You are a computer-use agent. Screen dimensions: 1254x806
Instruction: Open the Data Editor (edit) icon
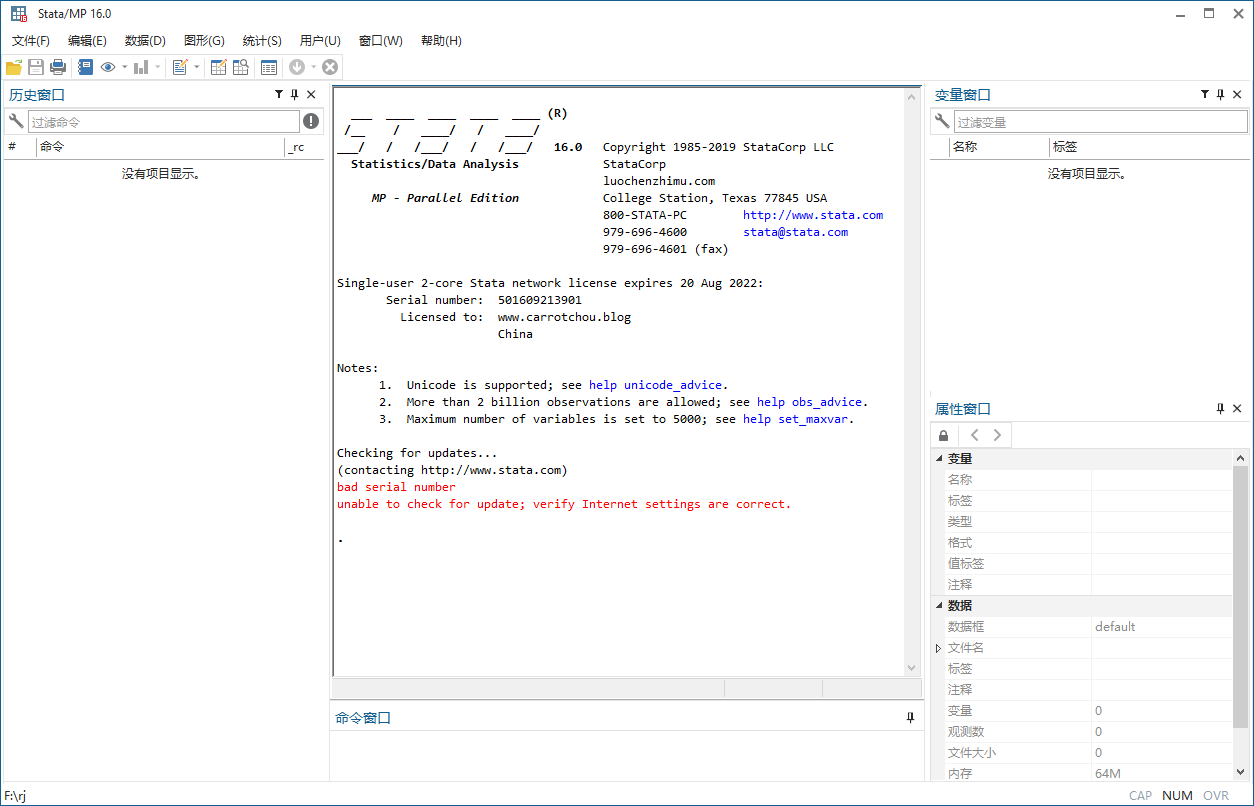pyautogui.click(x=218, y=67)
